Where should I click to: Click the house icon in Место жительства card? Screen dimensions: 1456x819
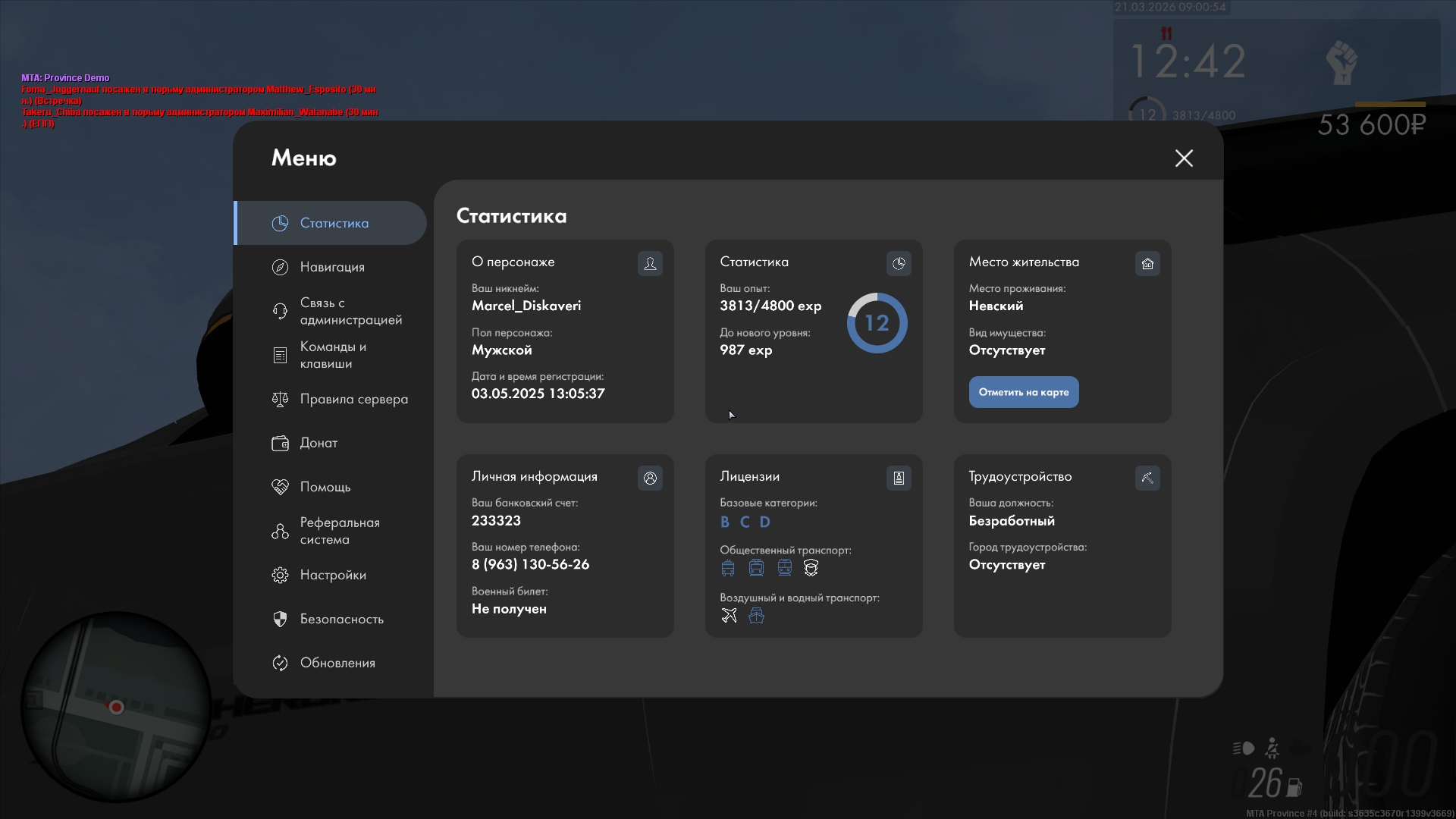point(1147,263)
